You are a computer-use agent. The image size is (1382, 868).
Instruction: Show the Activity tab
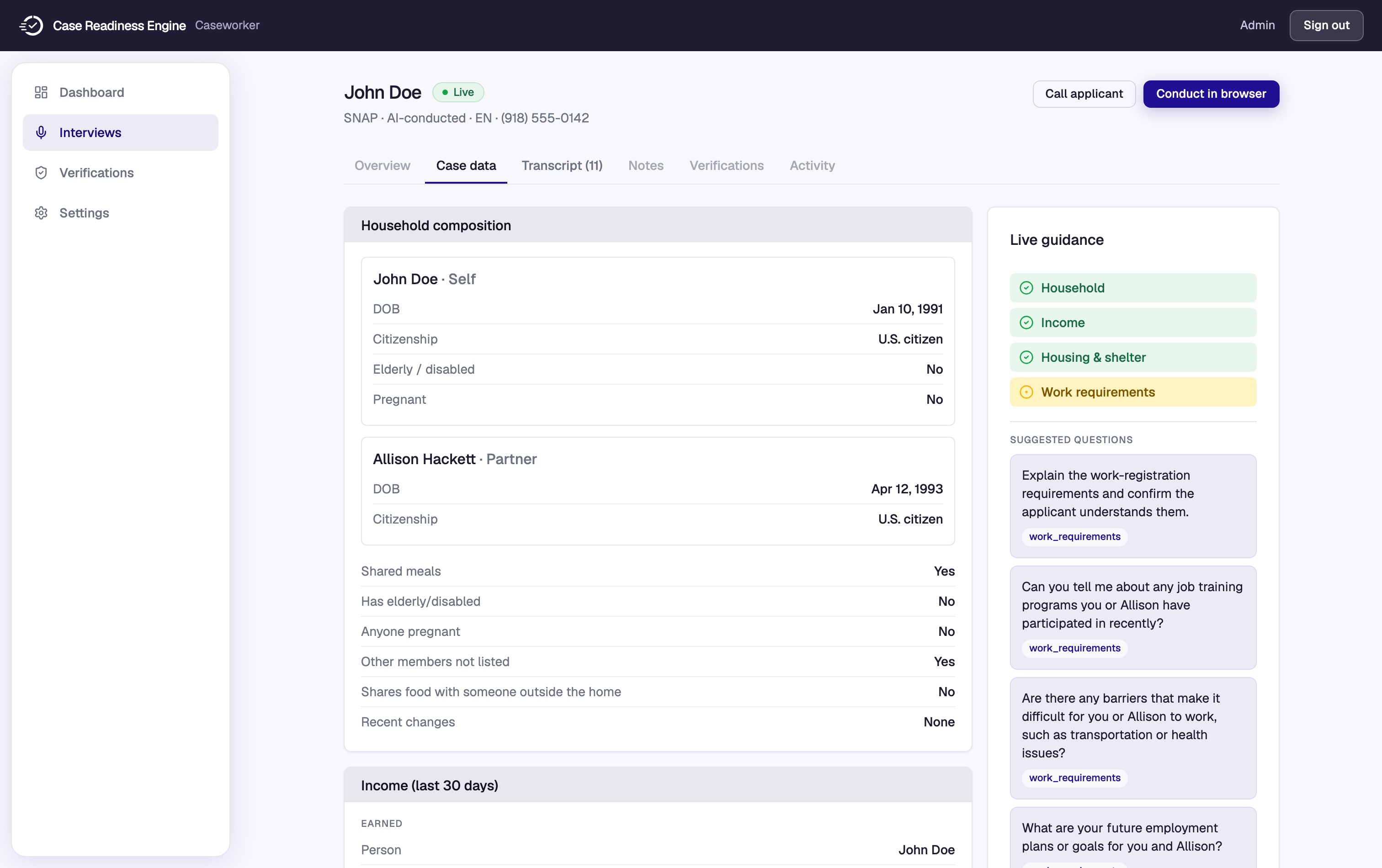(x=812, y=165)
